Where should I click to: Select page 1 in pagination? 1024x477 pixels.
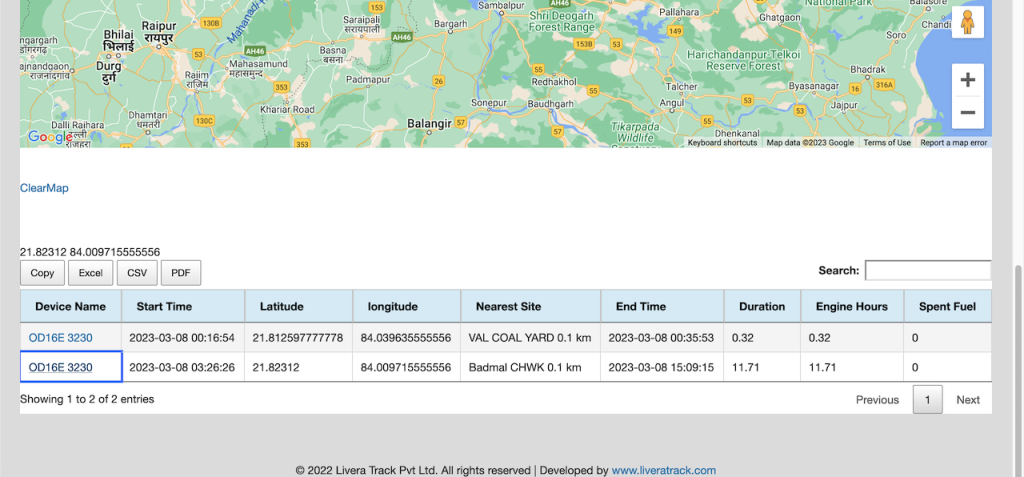tap(928, 400)
